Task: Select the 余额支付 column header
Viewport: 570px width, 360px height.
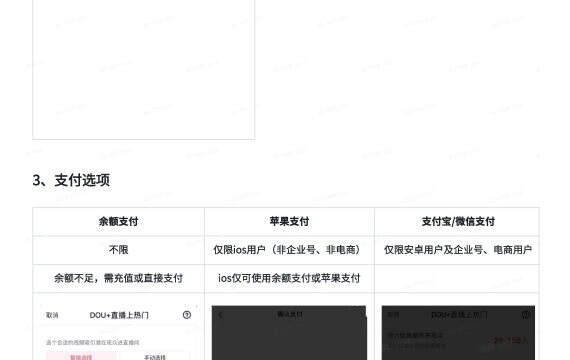Action: pos(119,221)
